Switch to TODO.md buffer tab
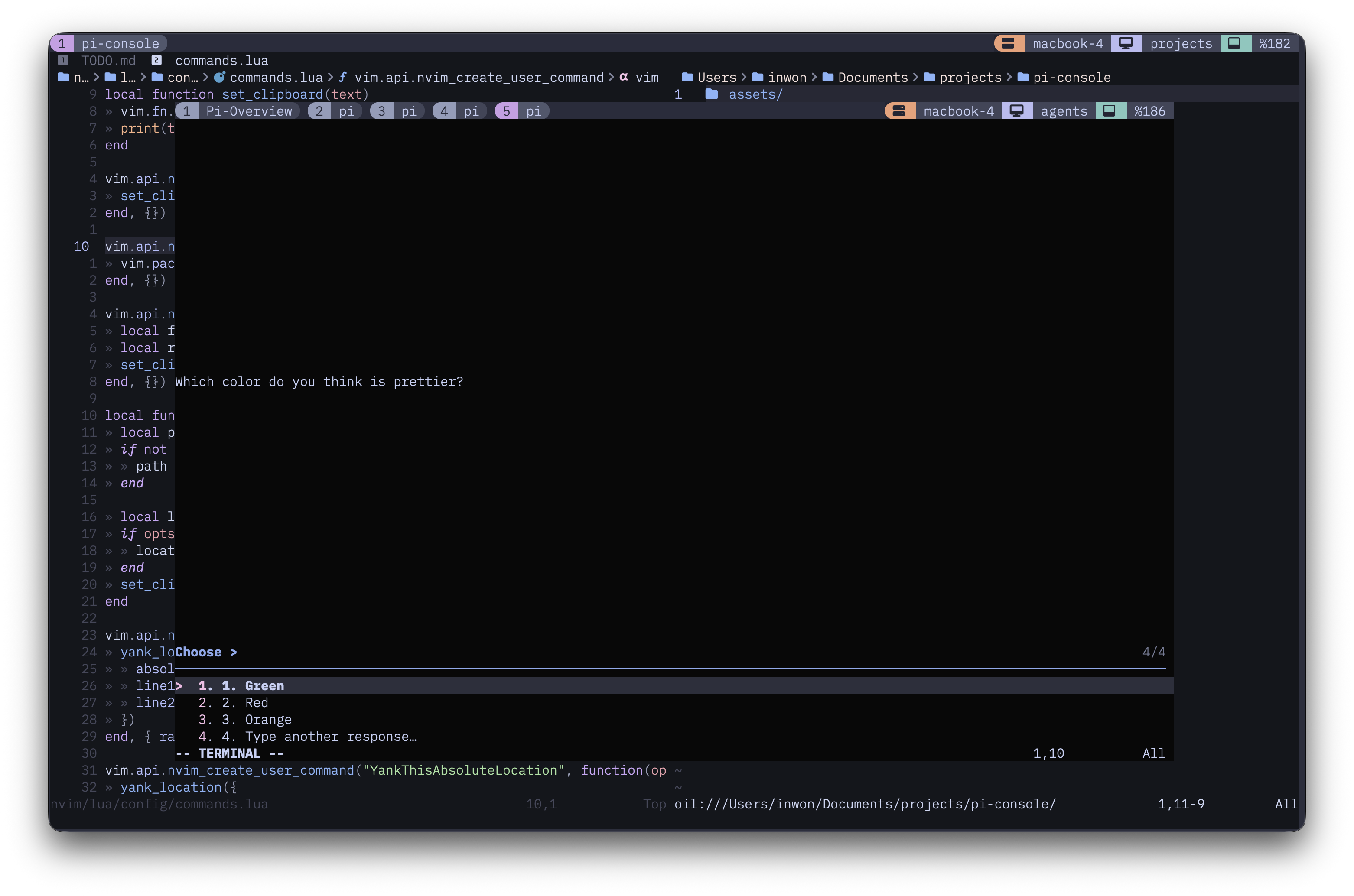 (109, 61)
